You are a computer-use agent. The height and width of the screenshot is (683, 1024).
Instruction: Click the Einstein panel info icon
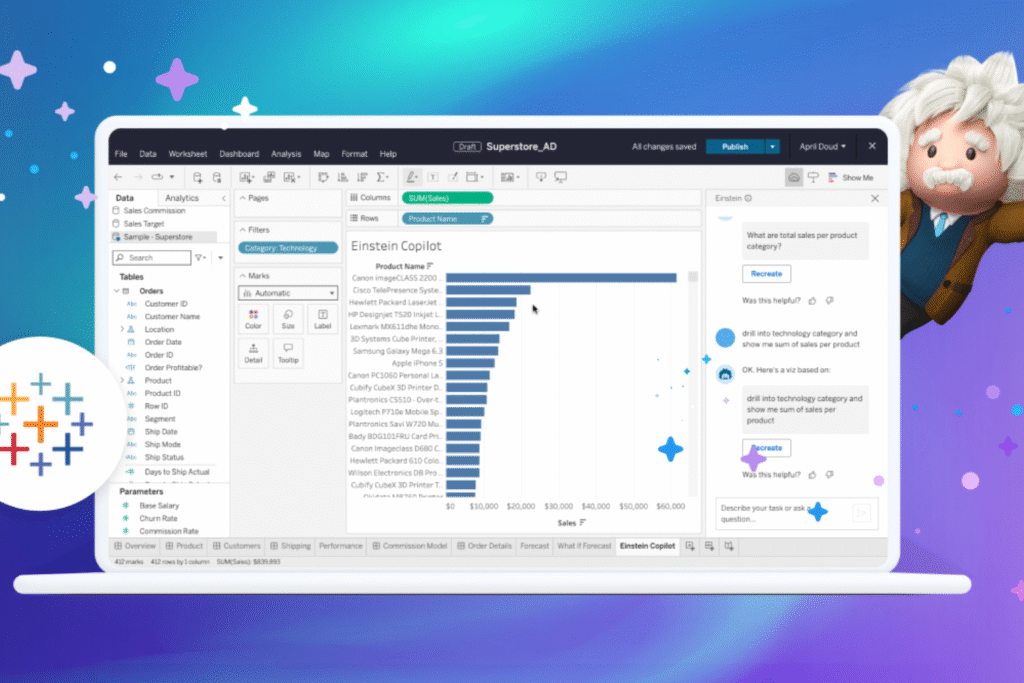coord(748,198)
